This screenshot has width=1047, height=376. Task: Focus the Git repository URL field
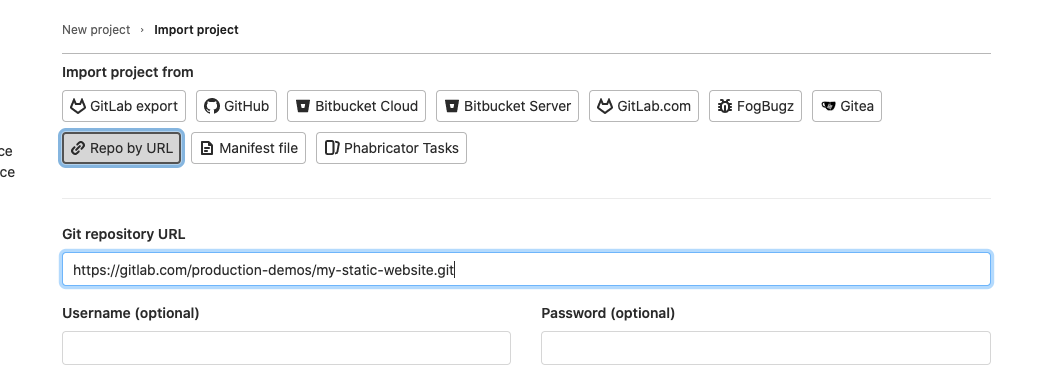(x=526, y=269)
